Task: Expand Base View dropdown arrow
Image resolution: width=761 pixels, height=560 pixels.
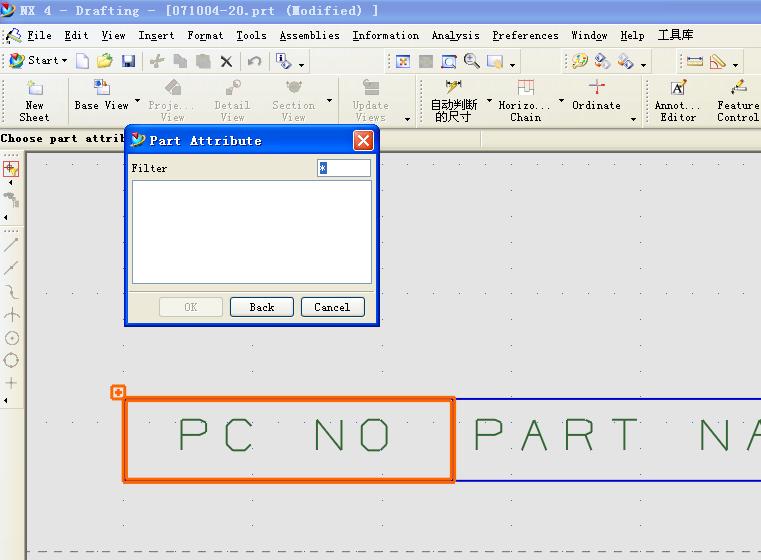Action: [x=137, y=100]
